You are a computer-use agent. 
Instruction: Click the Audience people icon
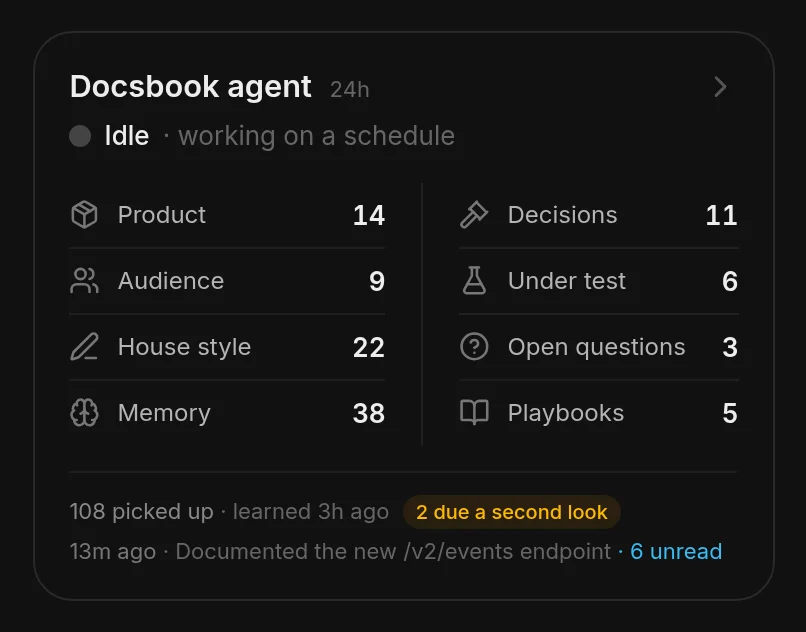point(84,281)
